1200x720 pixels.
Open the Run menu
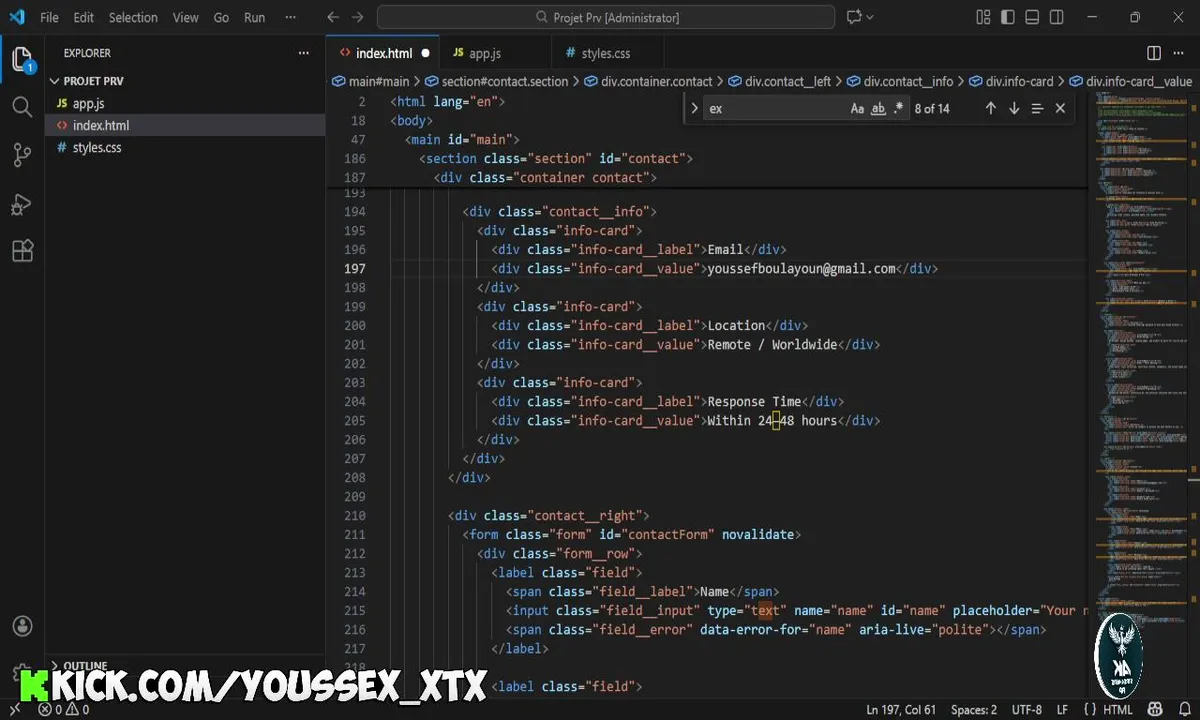pos(255,17)
